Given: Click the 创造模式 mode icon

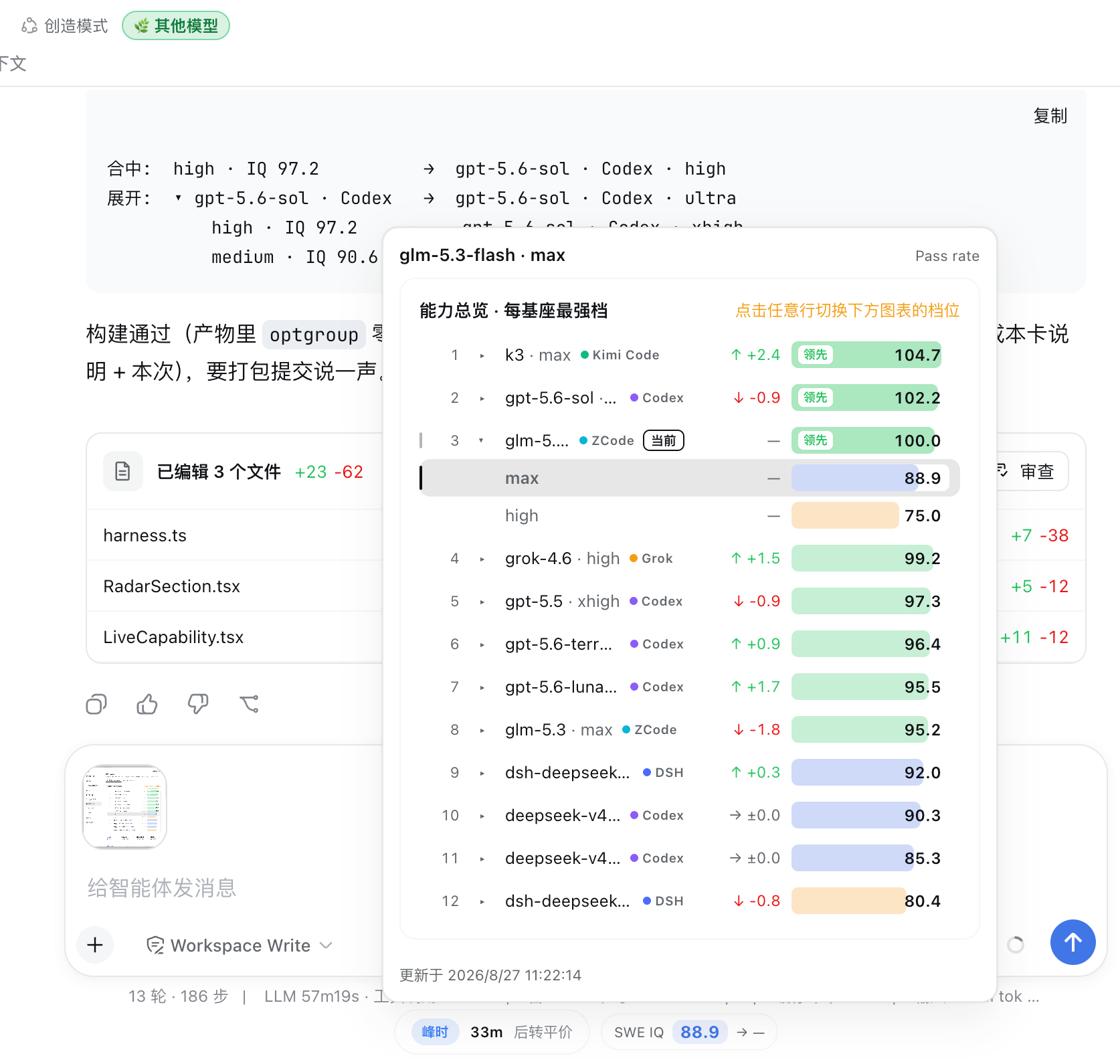Looking at the screenshot, I should point(29,25).
